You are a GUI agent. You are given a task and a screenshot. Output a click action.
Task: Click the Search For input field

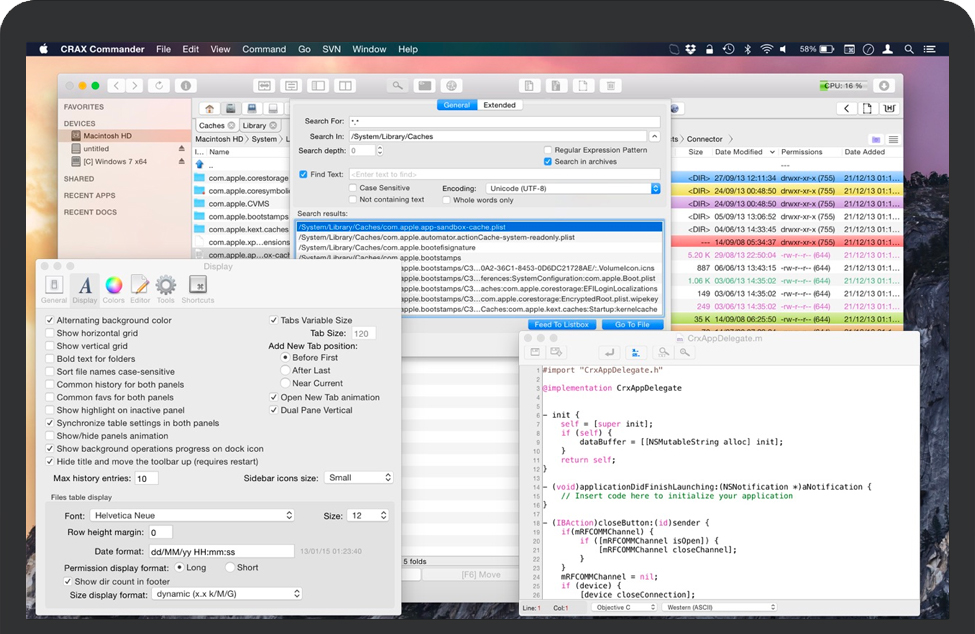(x=504, y=121)
